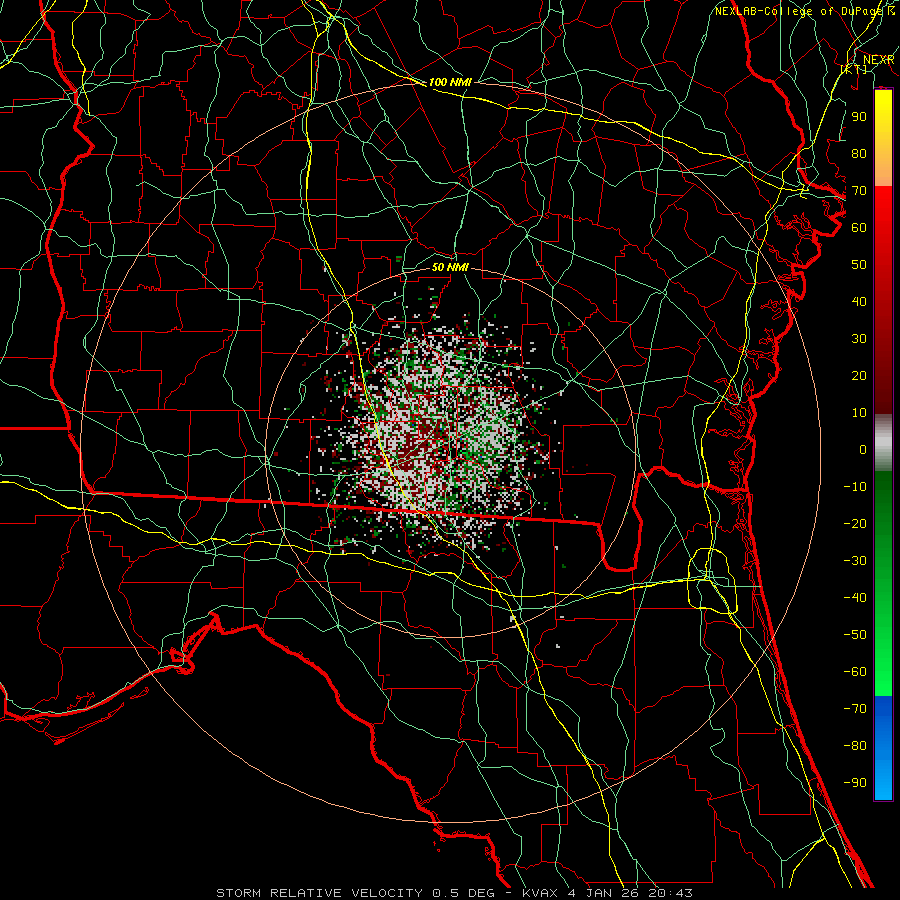Click the light blue bottom color bar segment
Screen dimensions: 900x900
[883, 781]
